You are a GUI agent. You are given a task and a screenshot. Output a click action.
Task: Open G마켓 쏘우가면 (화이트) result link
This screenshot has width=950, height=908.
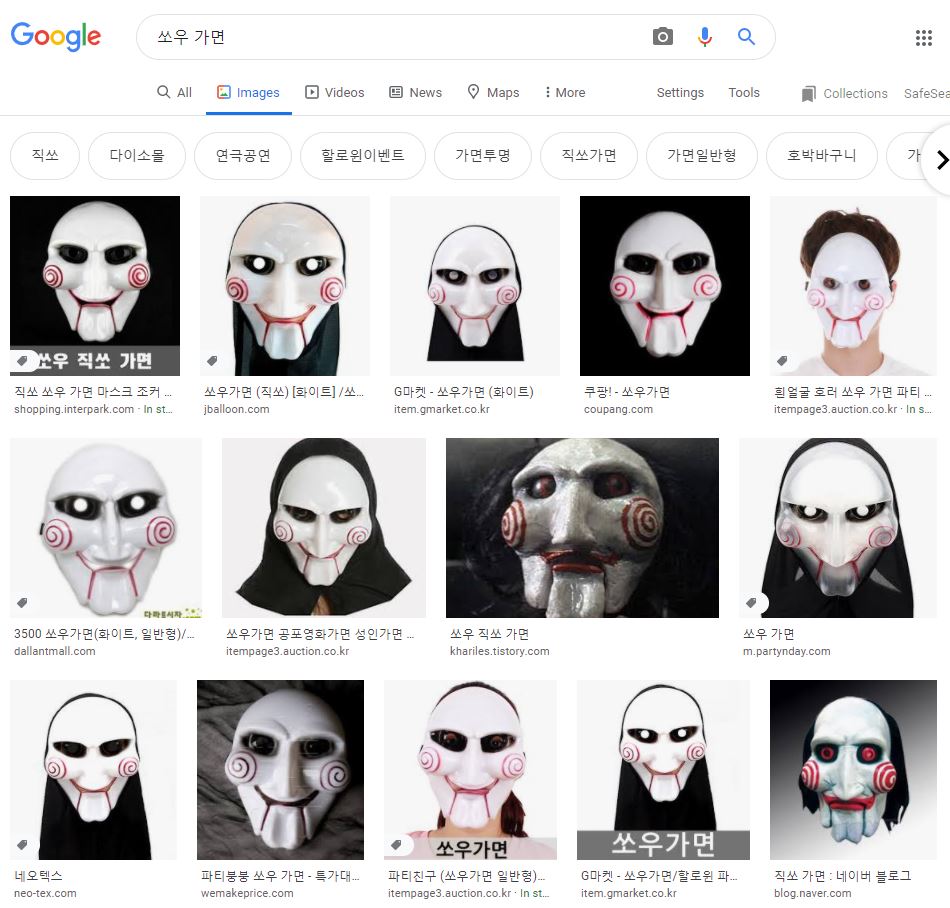tap(463, 392)
